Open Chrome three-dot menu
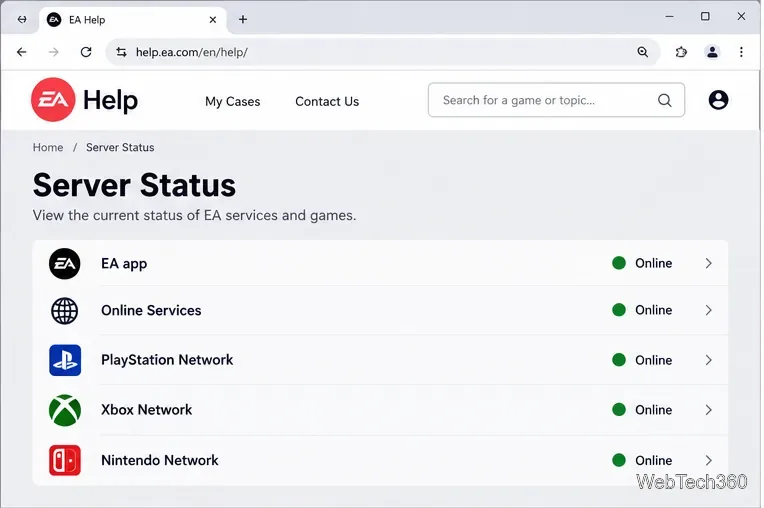Screen dimensions: 764x508 tap(741, 52)
